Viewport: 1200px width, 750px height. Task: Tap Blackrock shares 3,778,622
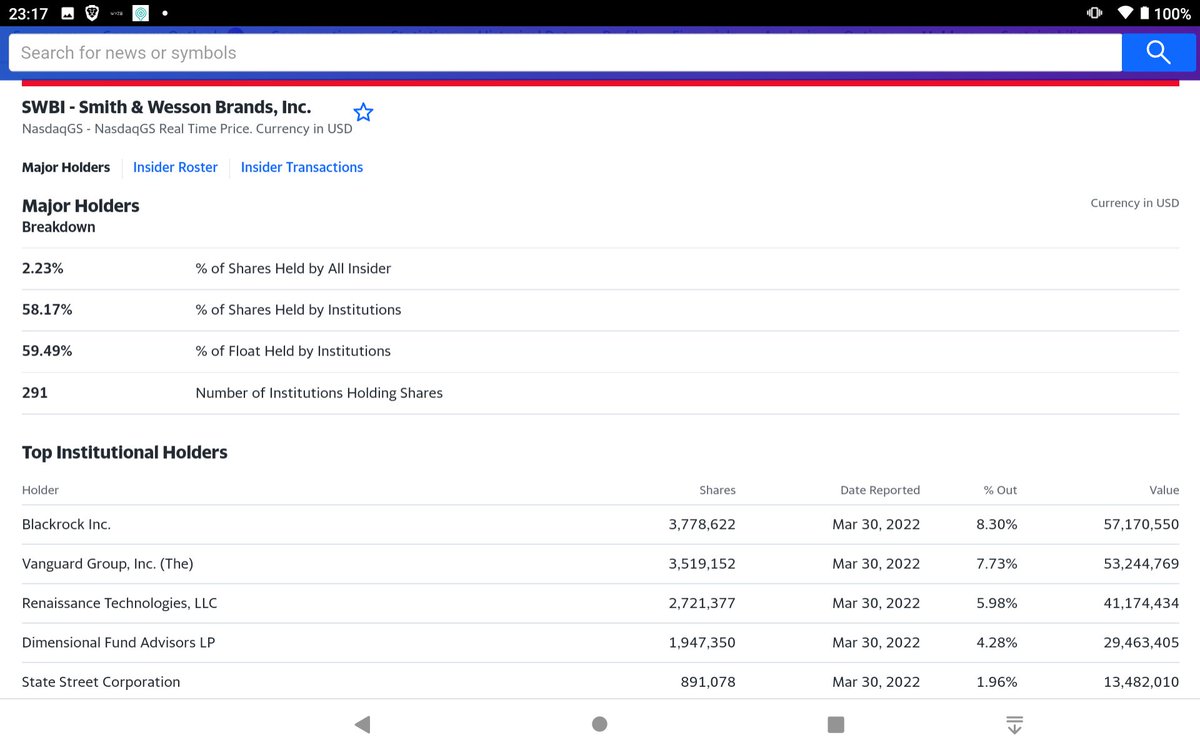pyautogui.click(x=702, y=524)
